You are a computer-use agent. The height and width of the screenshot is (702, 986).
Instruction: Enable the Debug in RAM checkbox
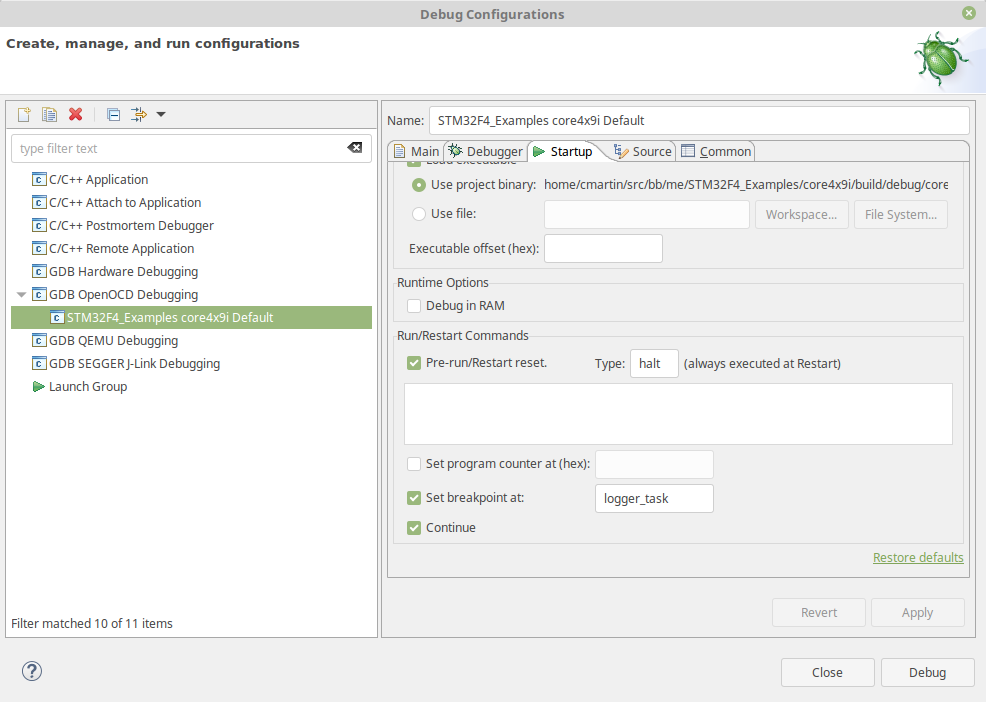[x=414, y=305]
